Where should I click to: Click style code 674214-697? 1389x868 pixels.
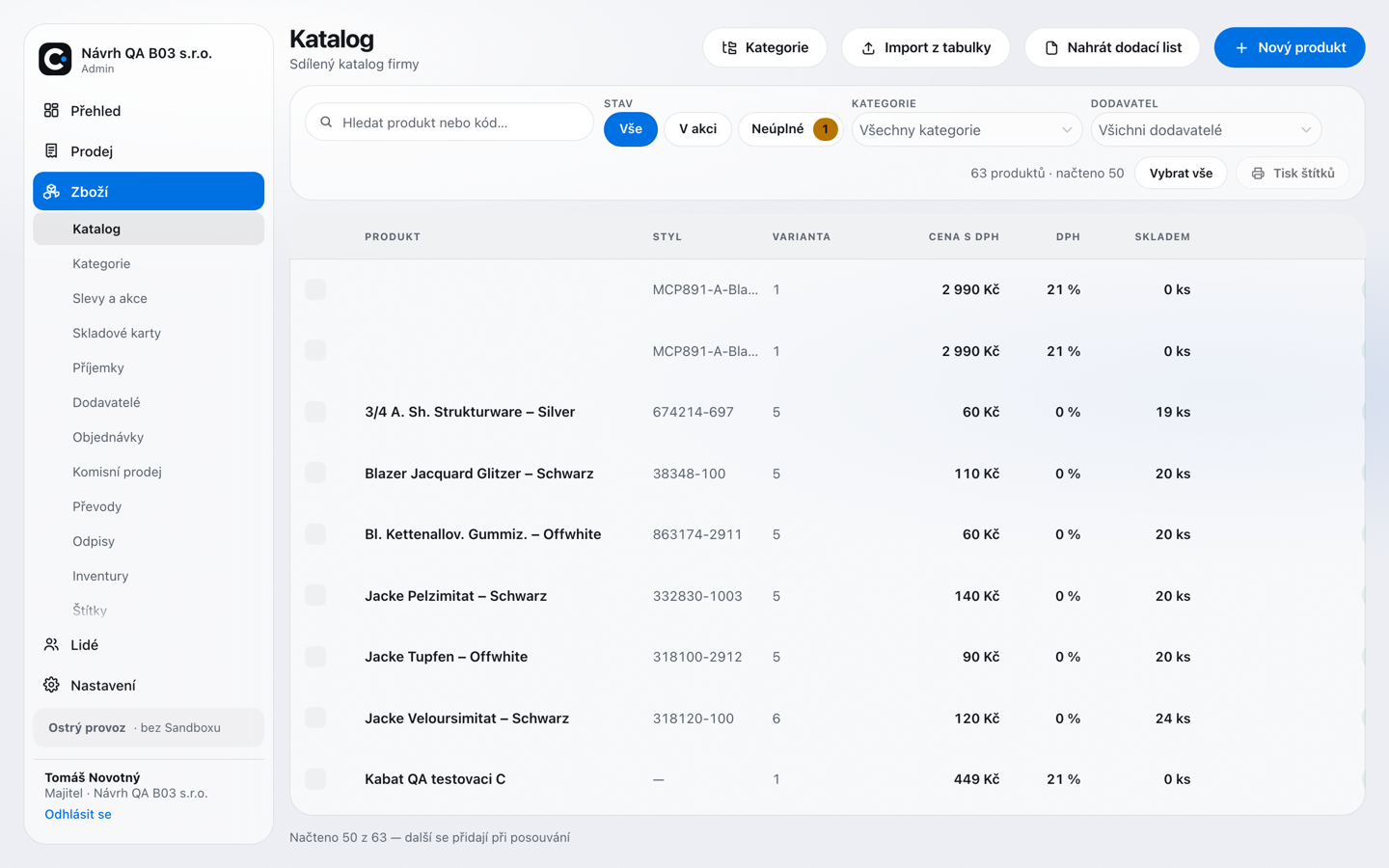coord(694,412)
